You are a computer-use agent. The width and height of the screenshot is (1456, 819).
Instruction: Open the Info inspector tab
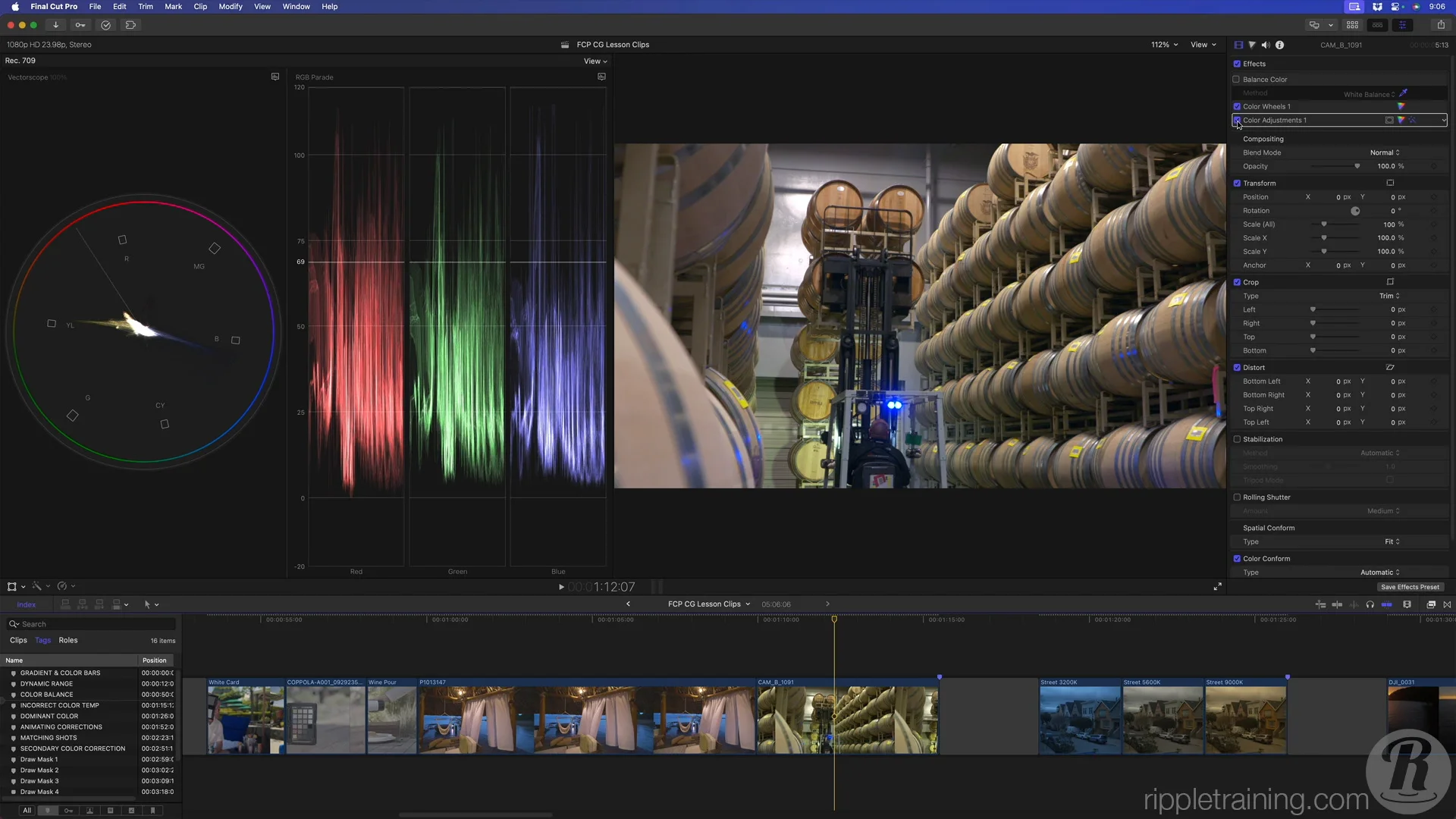coord(1280,45)
